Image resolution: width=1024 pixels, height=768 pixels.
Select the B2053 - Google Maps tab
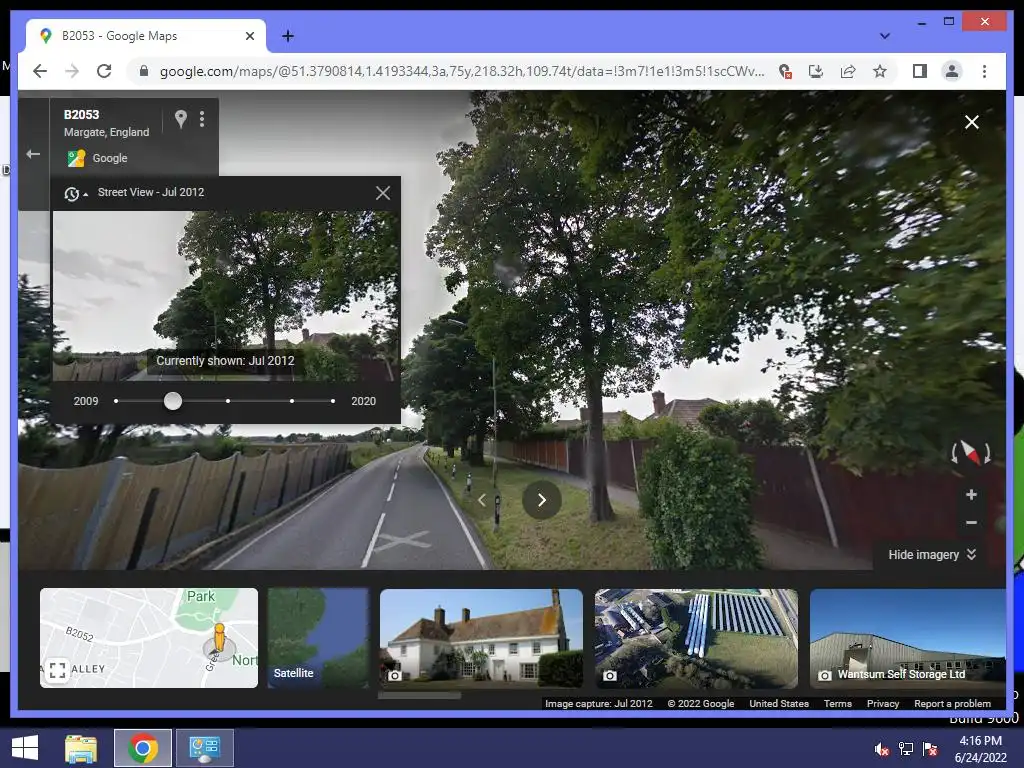[x=146, y=36]
